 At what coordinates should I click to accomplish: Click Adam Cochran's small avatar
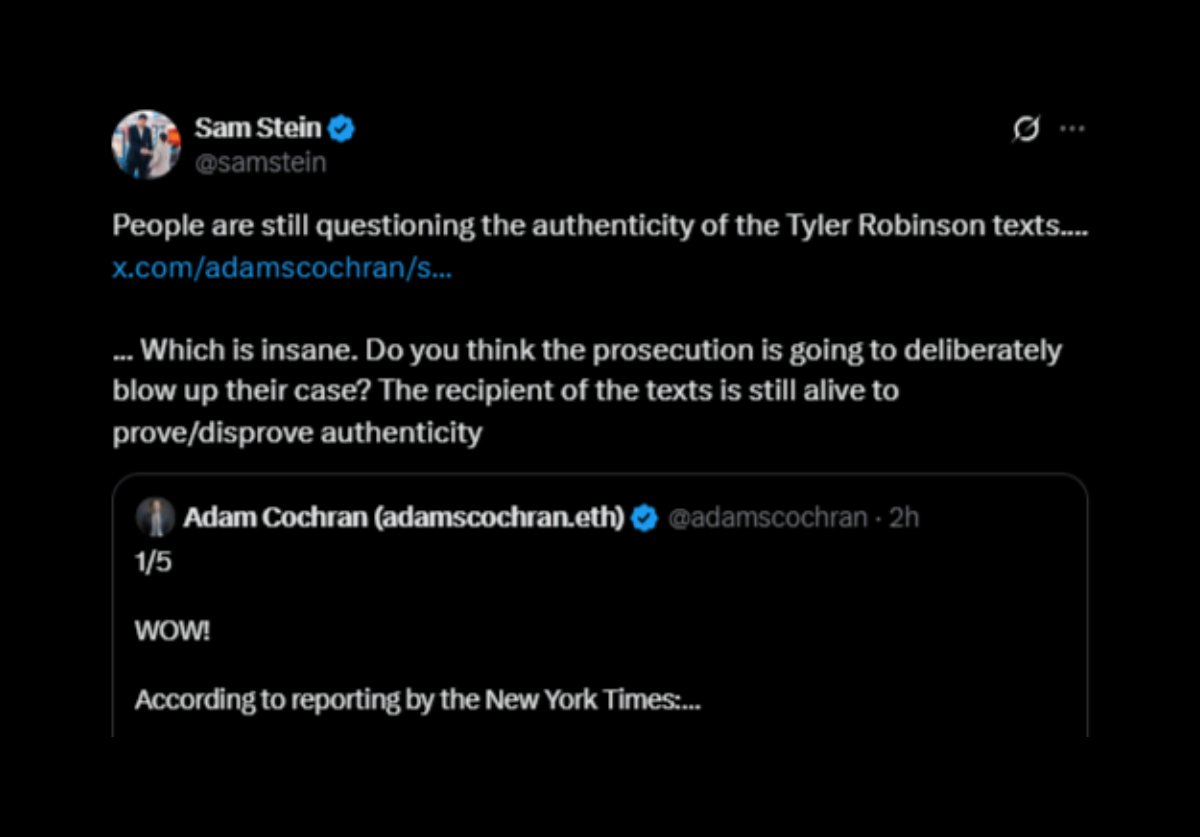pyautogui.click(x=155, y=517)
